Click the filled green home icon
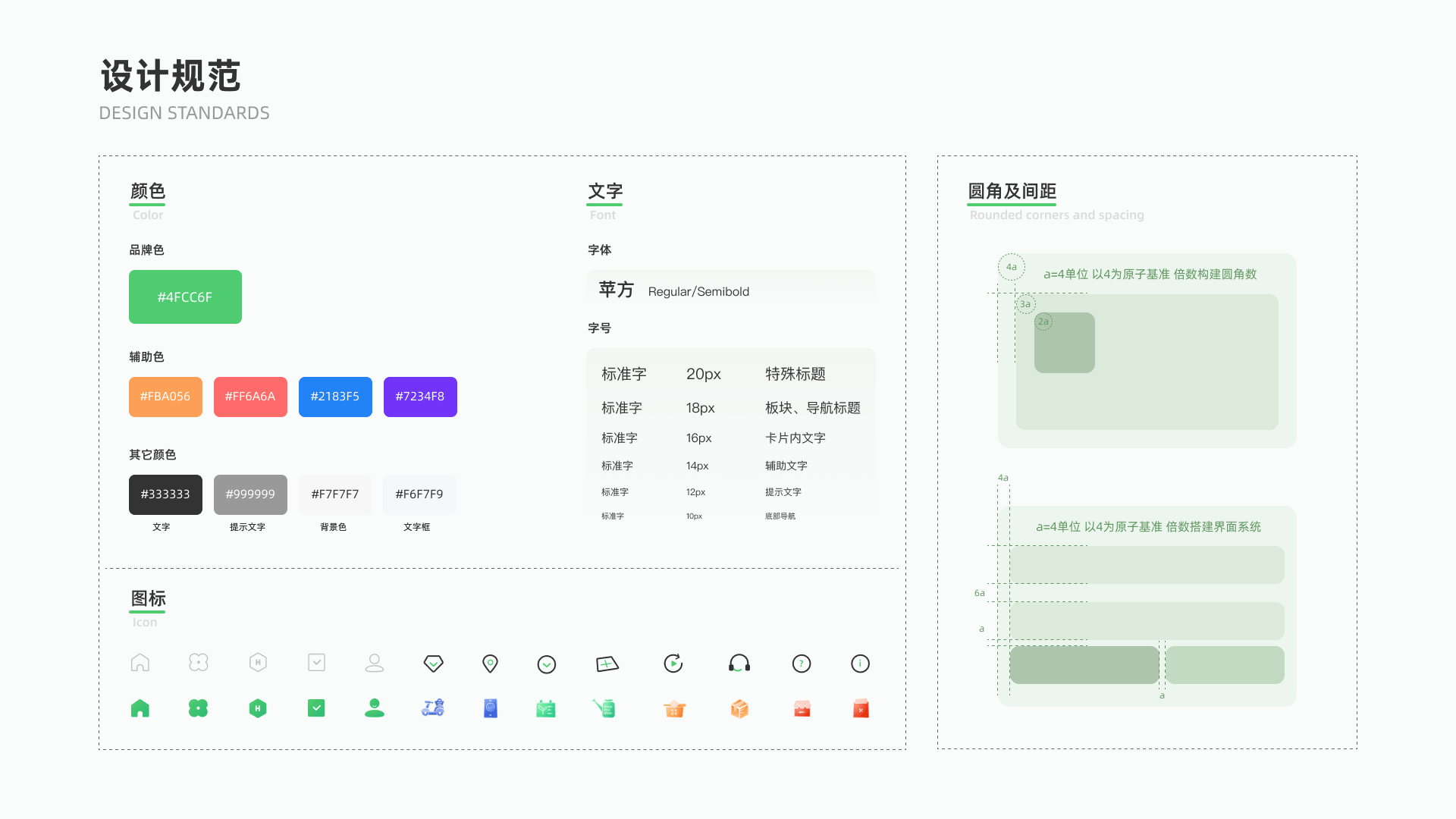This screenshot has width=1456, height=819. click(x=140, y=708)
